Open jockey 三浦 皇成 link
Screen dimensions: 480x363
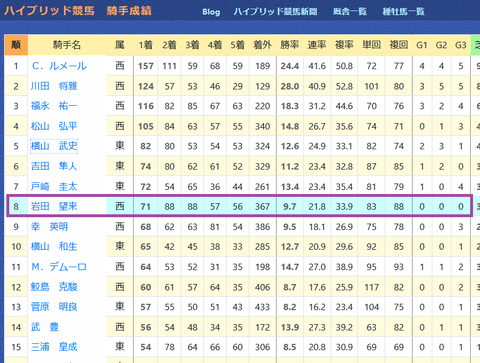(54, 347)
